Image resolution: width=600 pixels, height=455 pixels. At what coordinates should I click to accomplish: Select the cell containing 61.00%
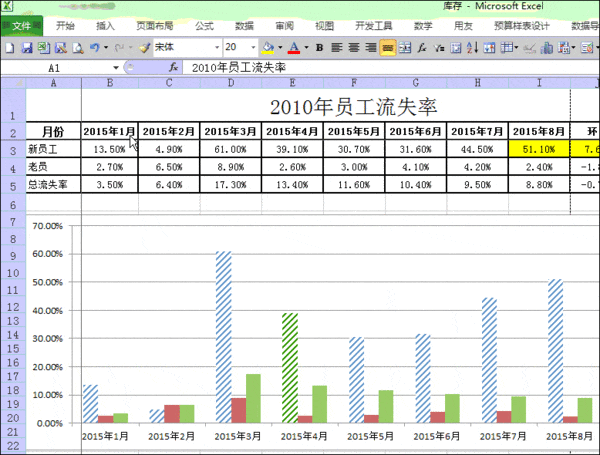(x=231, y=149)
